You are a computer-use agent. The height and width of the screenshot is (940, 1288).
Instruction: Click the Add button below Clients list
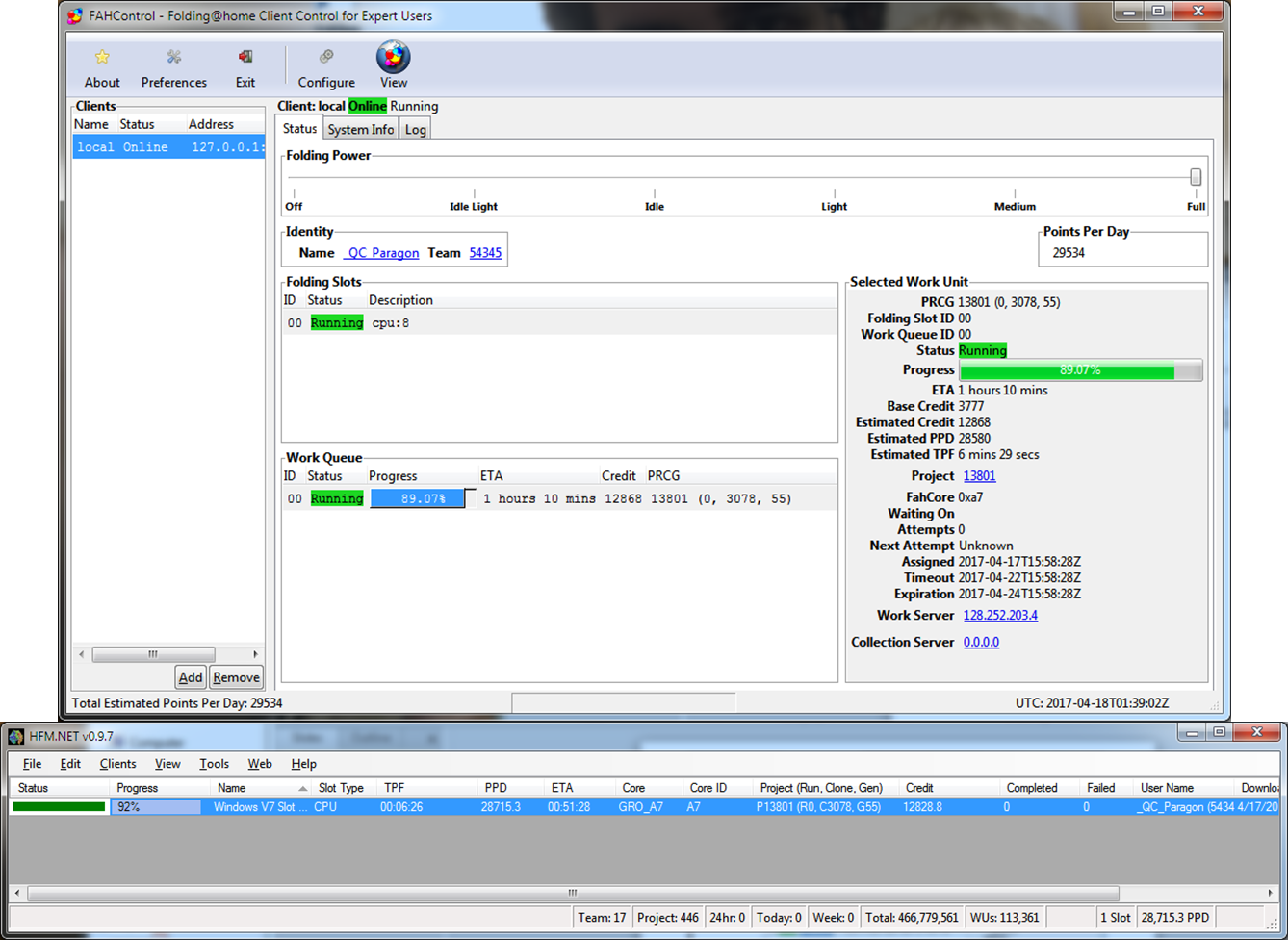point(190,676)
